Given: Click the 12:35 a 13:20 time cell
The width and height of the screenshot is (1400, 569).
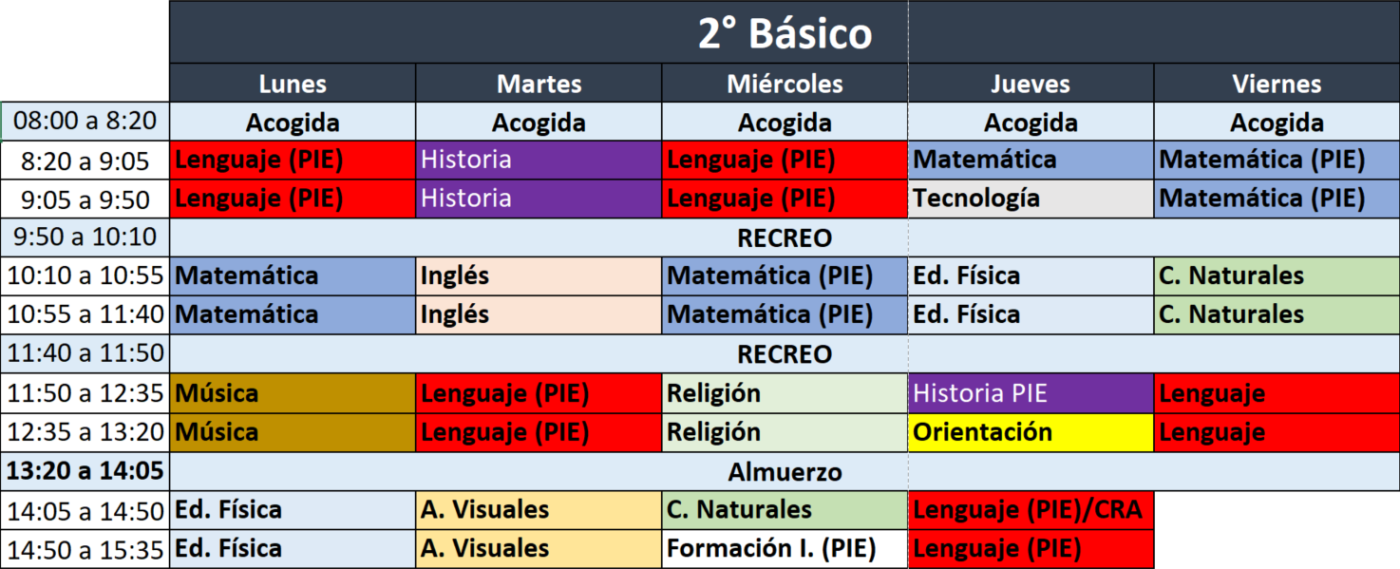Looking at the screenshot, I should [x=85, y=432].
